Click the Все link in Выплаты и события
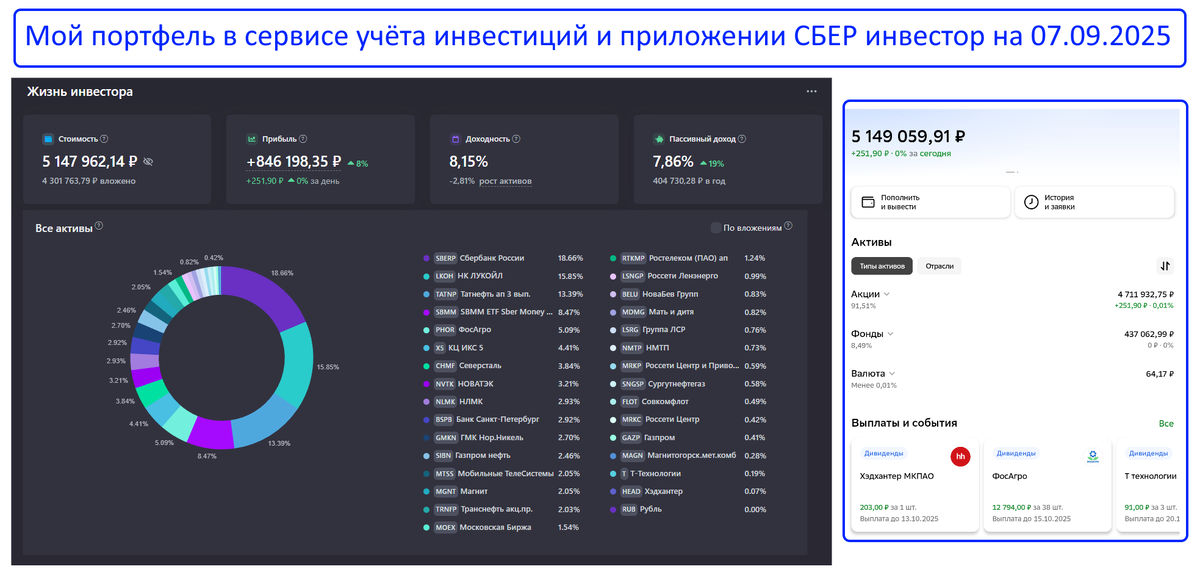This screenshot has height=580, width=1200. pos(1166,424)
